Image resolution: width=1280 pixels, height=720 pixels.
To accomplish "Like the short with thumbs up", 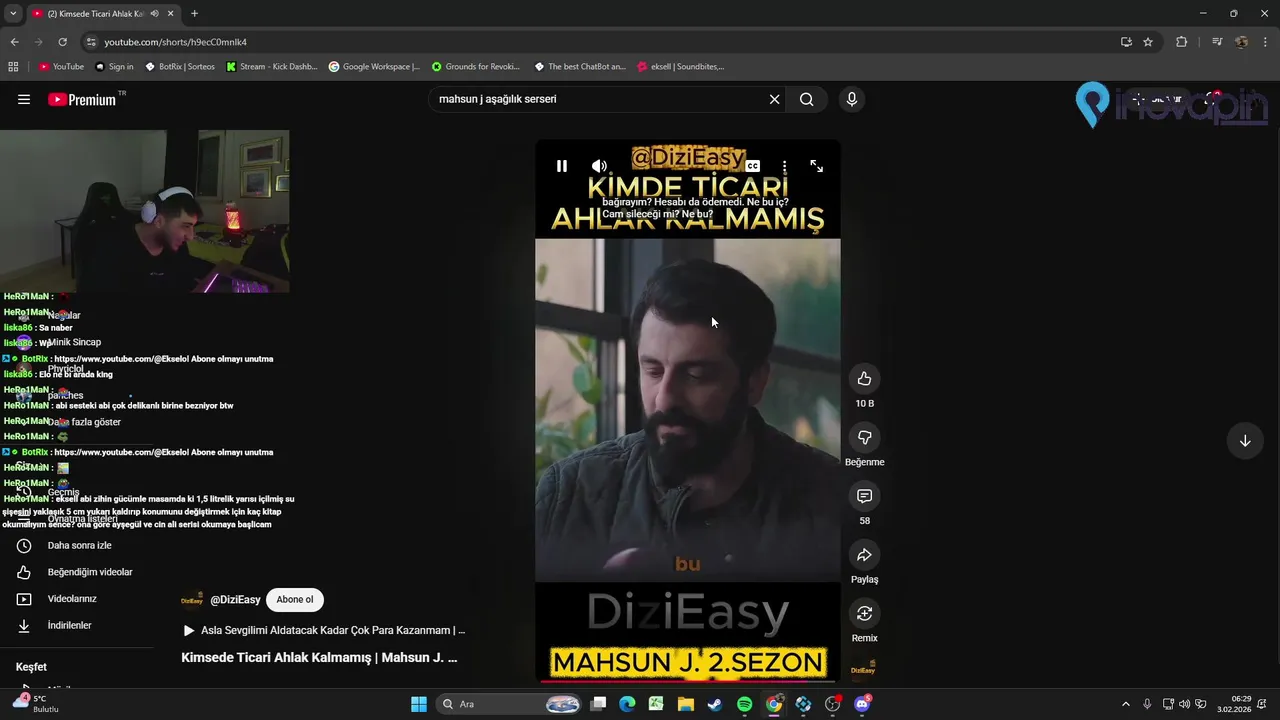I will (865, 378).
